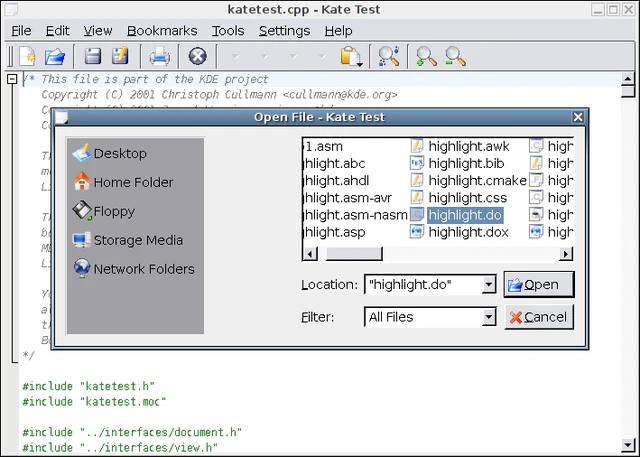Close the Open File dialog

tap(578, 117)
